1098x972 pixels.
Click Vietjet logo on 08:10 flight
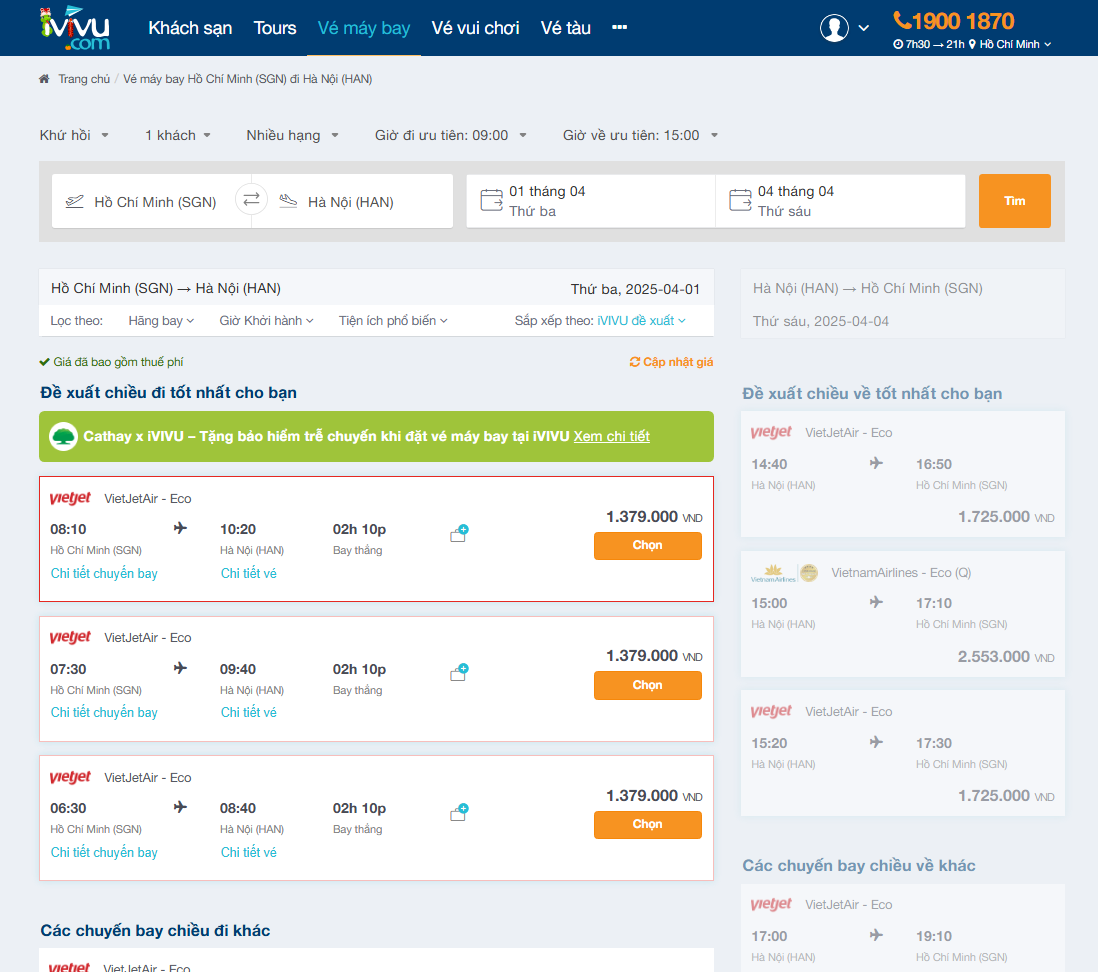(70, 498)
